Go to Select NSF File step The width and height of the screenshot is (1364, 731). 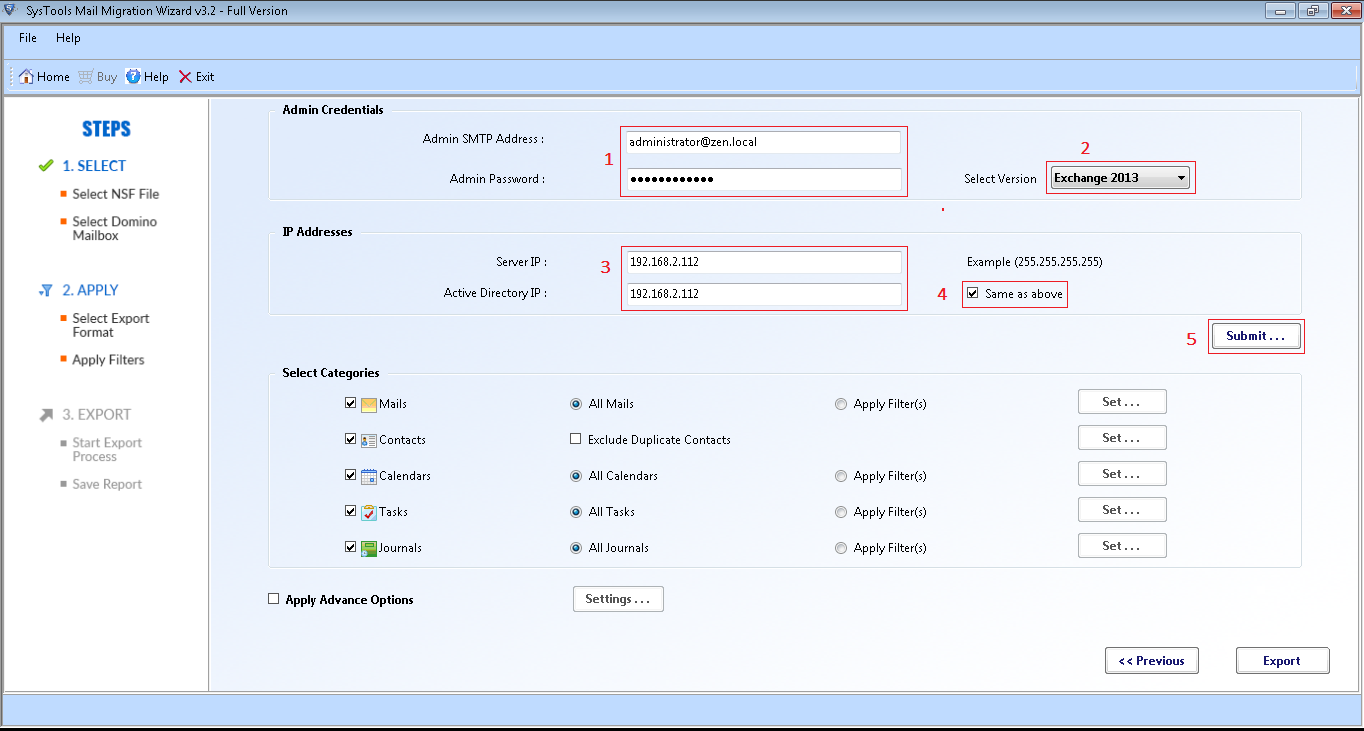115,194
